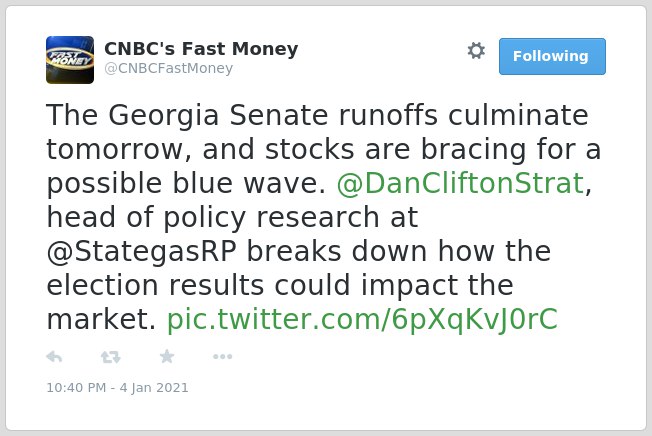Toggle the blue Following button
This screenshot has height=436, width=652.
(x=552, y=57)
